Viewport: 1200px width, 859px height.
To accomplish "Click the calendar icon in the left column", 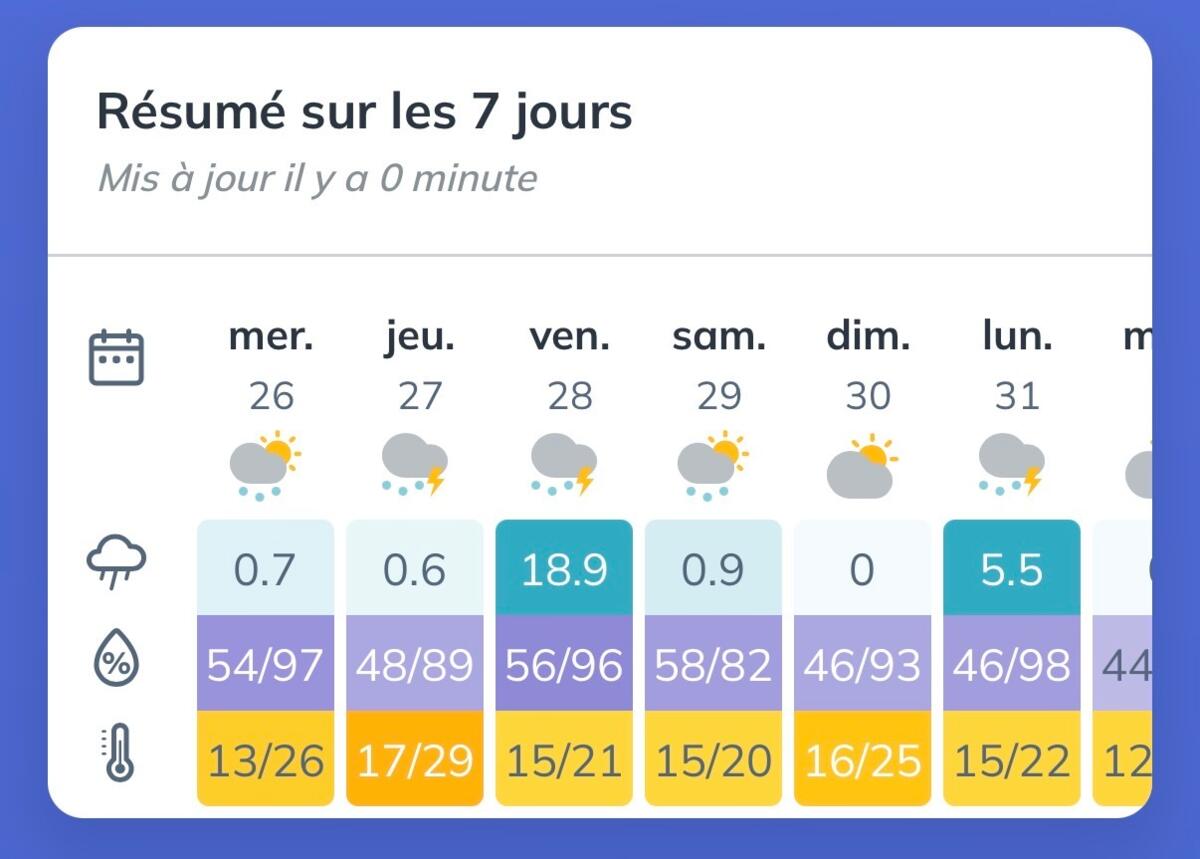I will click(117, 358).
